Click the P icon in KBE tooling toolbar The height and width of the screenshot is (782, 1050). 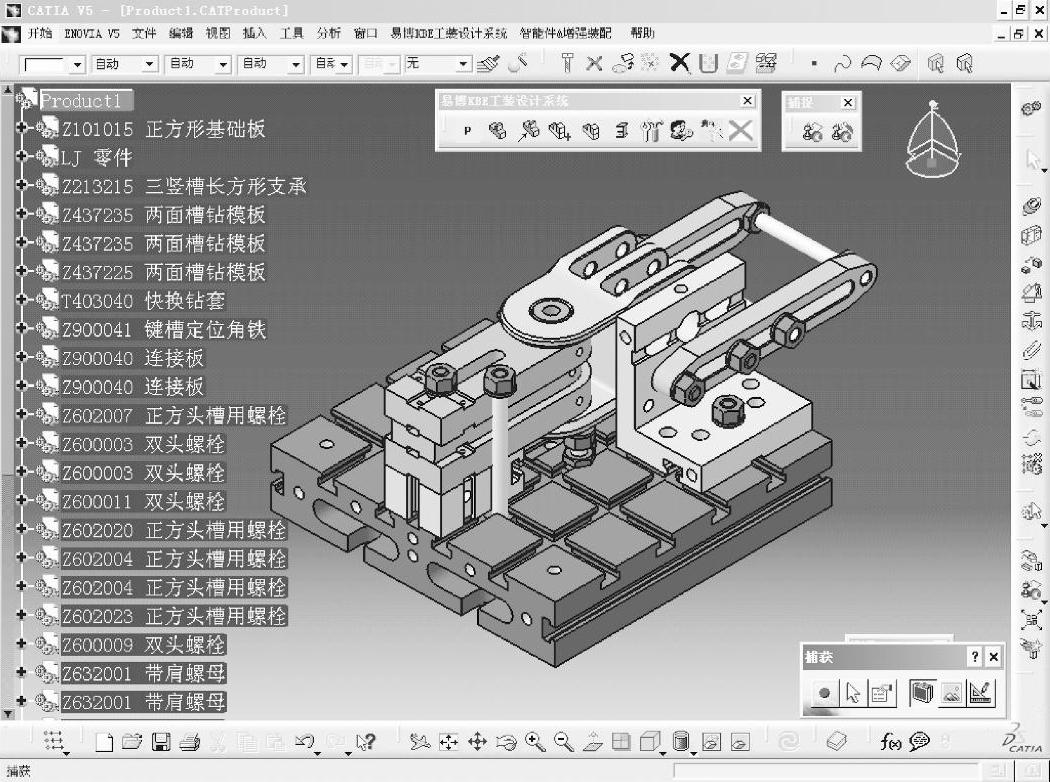[467, 131]
